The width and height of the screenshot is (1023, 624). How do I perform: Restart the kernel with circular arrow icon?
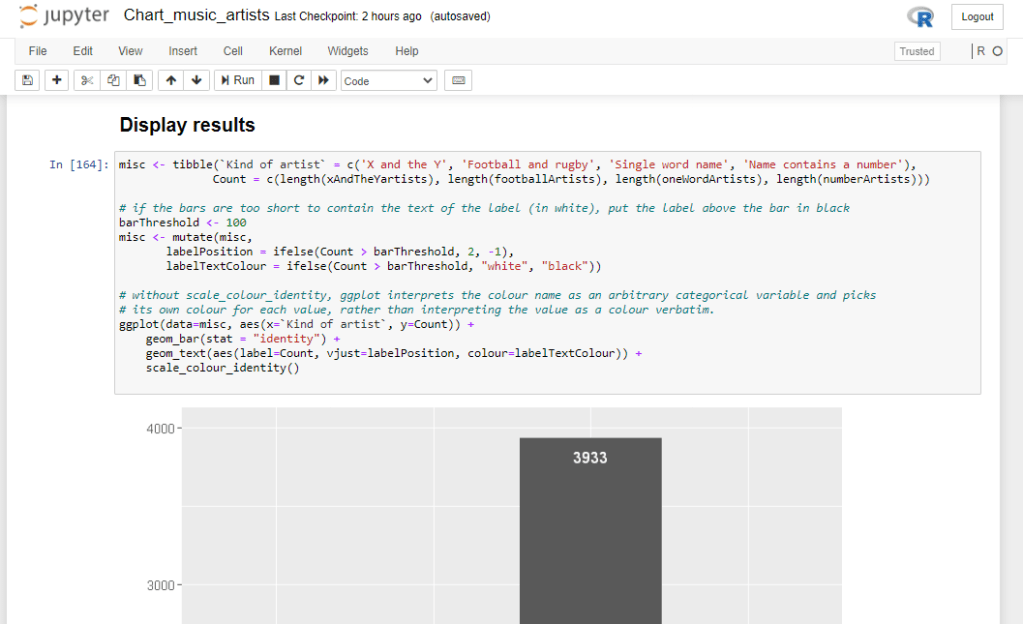tap(298, 80)
